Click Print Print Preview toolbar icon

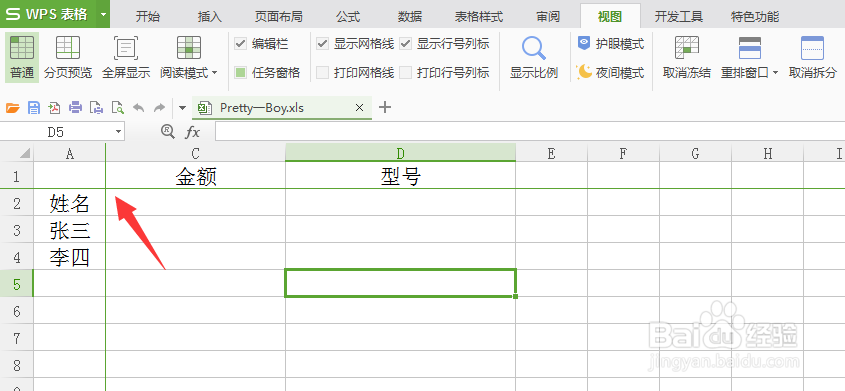click(x=96, y=108)
